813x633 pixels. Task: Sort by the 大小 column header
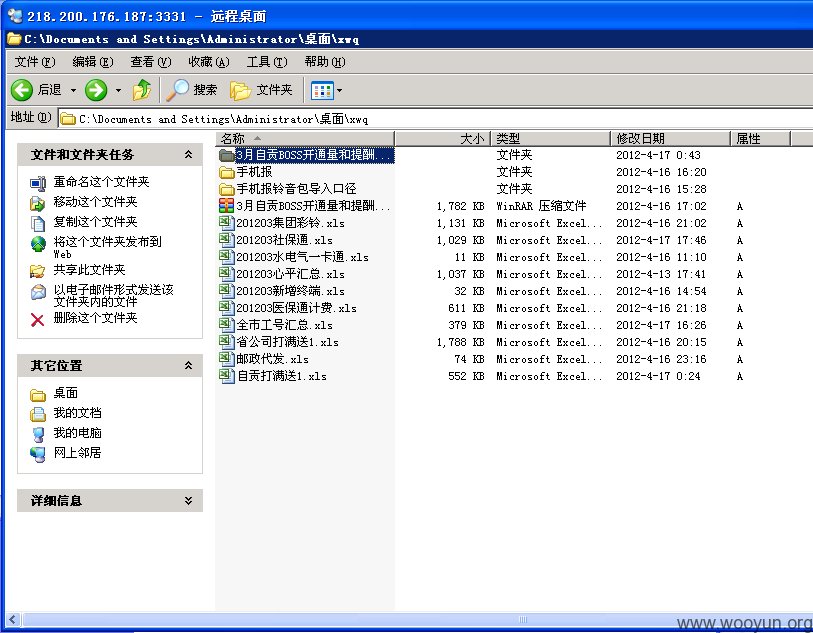[x=442, y=138]
